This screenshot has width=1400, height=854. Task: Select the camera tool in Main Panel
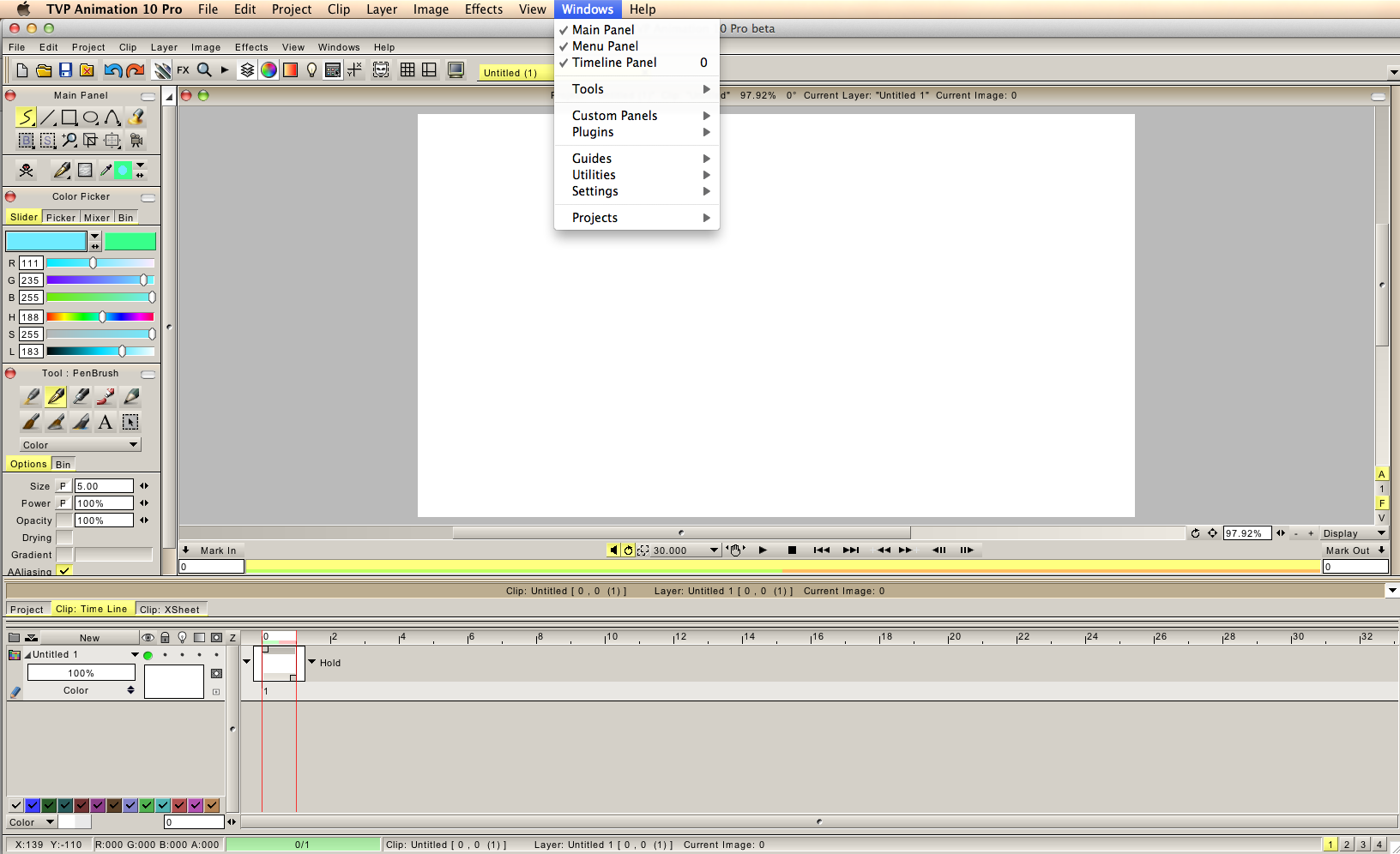coord(136,140)
